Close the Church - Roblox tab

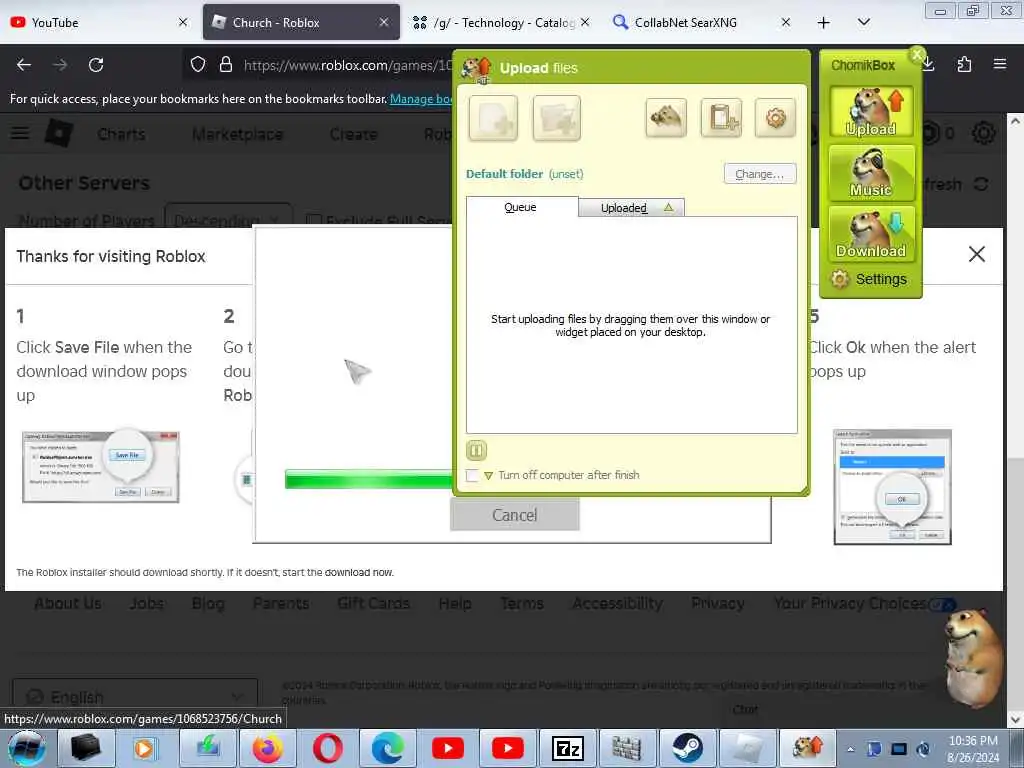click(384, 22)
